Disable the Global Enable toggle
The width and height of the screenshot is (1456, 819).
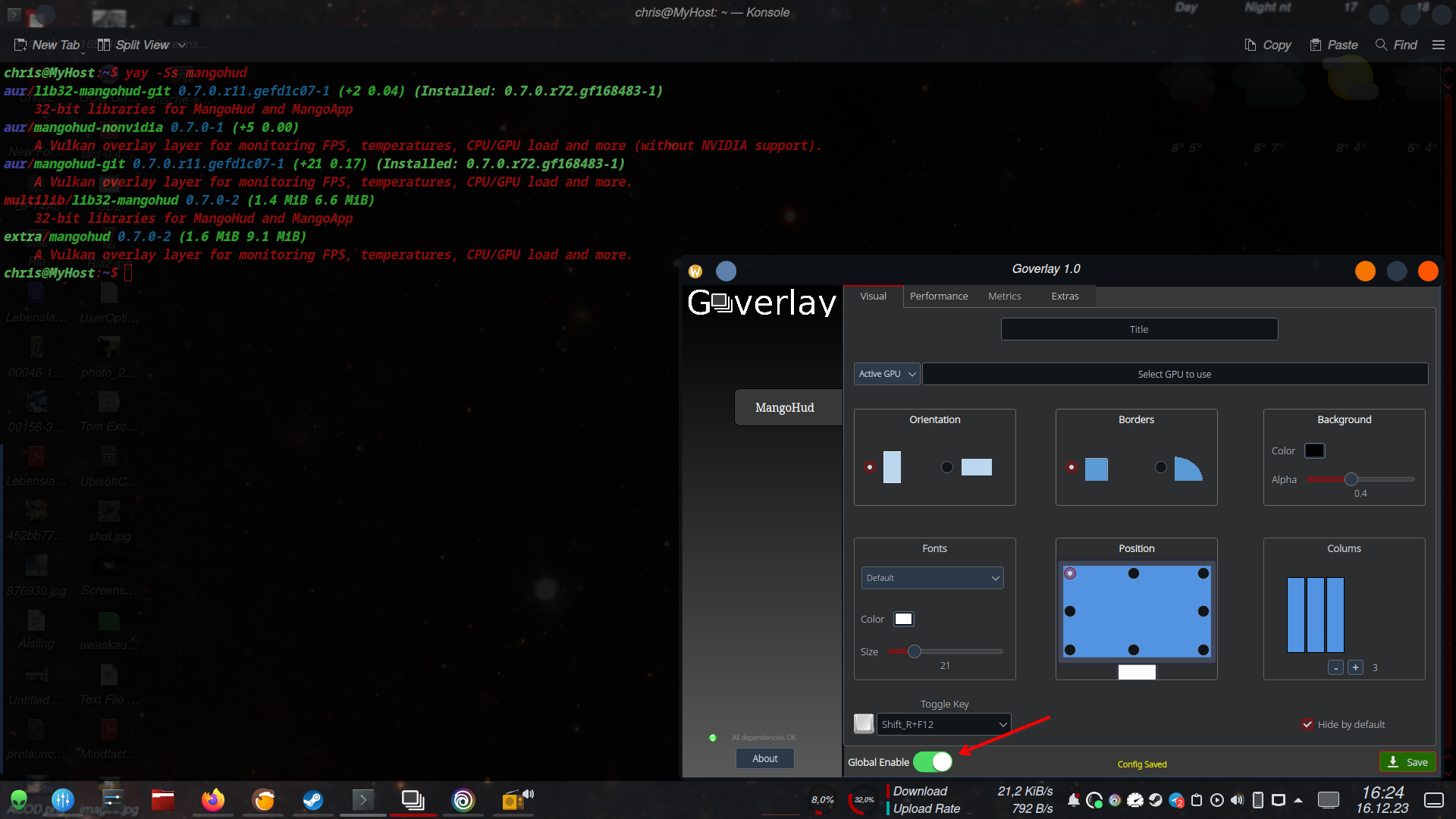point(933,761)
